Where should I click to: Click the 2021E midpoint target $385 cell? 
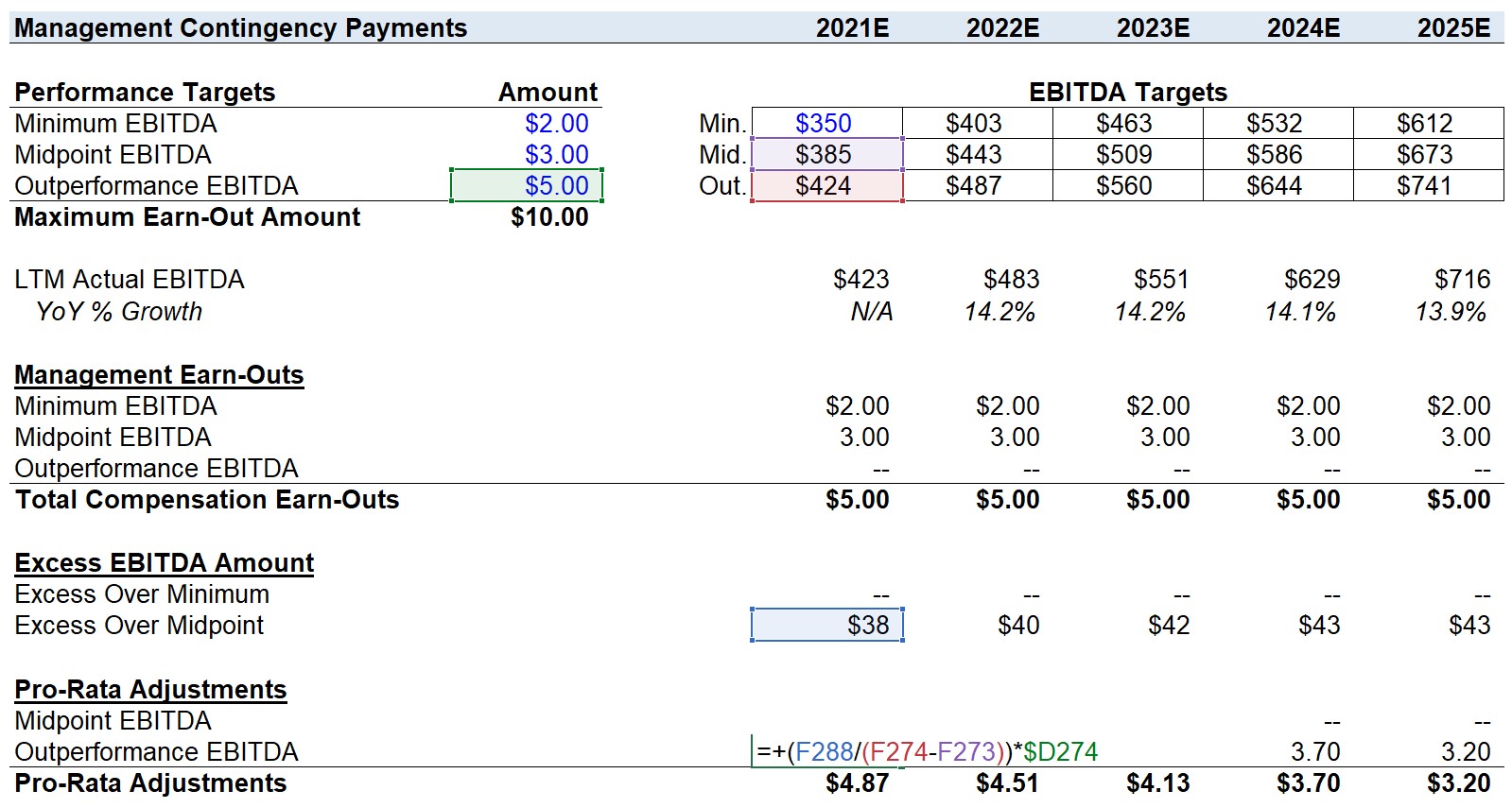[x=827, y=154]
